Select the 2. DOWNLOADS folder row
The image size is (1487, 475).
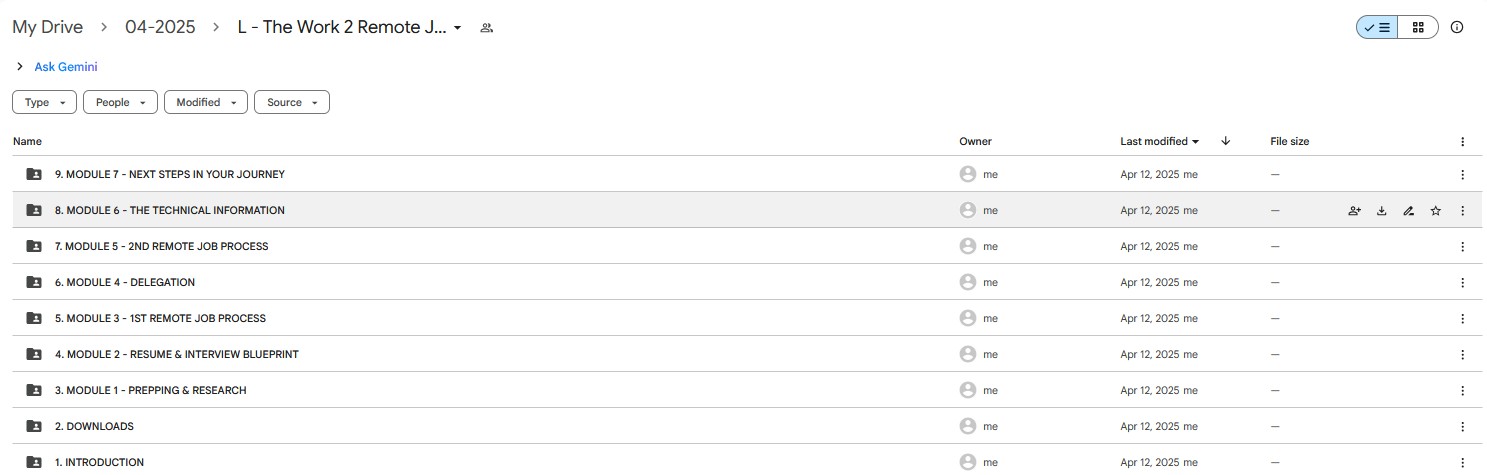pyautogui.click(x=747, y=426)
